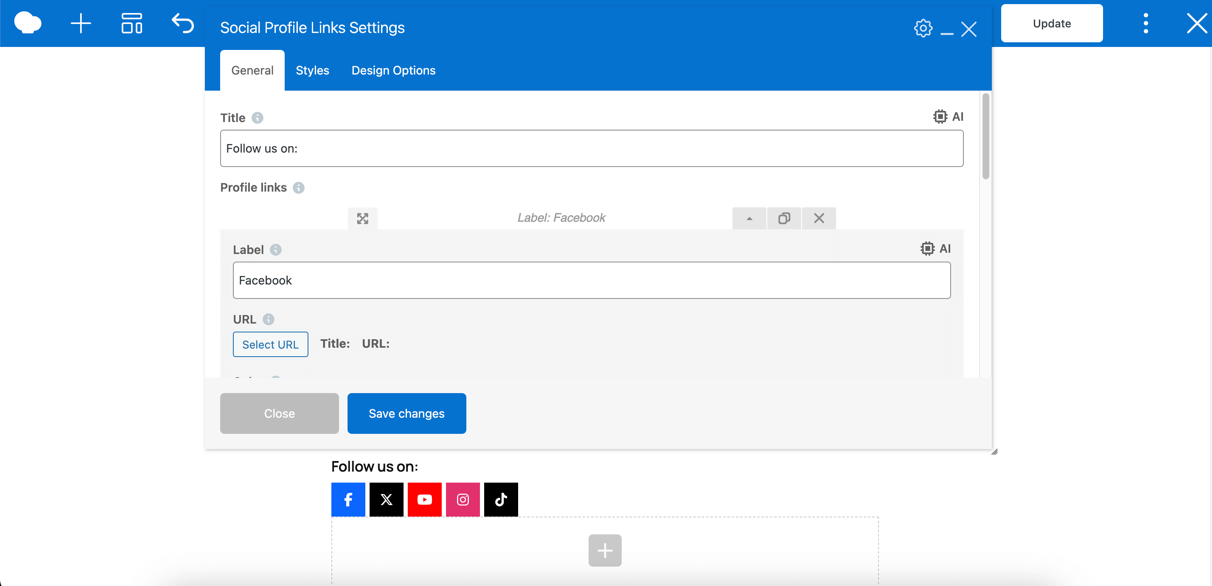Switch to the Styles tab
1212x586 pixels.
(x=312, y=70)
